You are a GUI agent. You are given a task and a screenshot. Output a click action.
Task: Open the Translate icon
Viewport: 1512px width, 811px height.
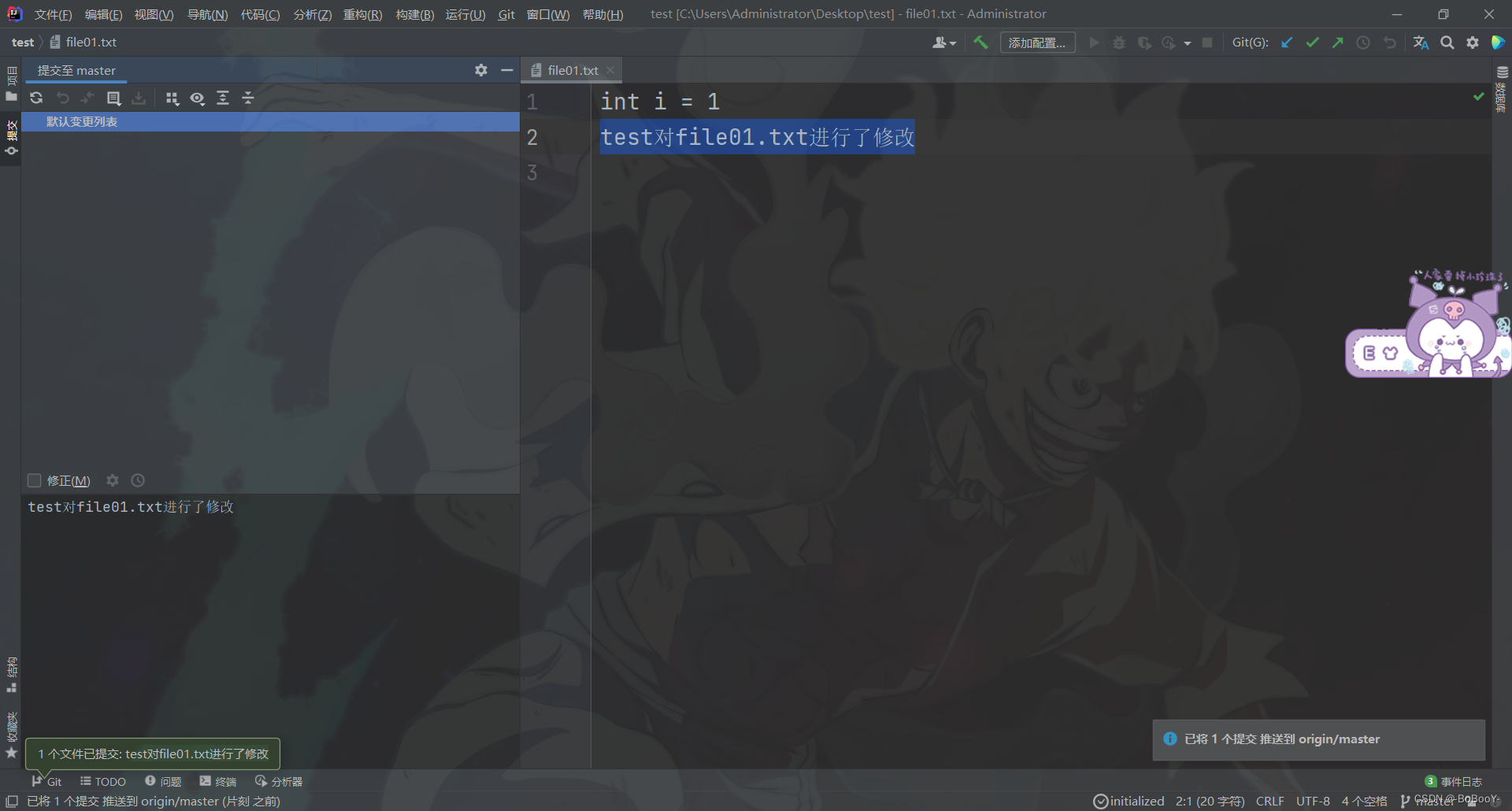1421,43
